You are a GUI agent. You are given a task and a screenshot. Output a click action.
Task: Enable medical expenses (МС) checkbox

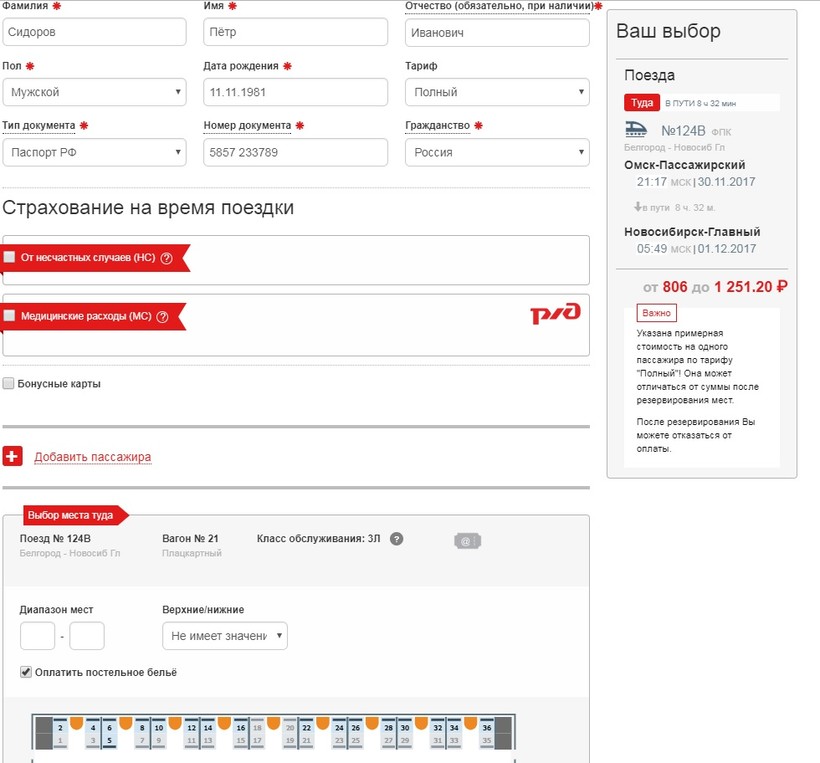tap(10, 316)
